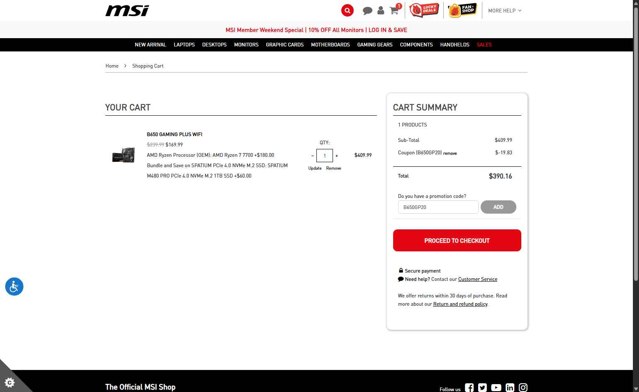Screen dimensions: 639x392
Task: Click the B650 Gaming Plus WiFi thumbnail
Action: tap(123, 155)
